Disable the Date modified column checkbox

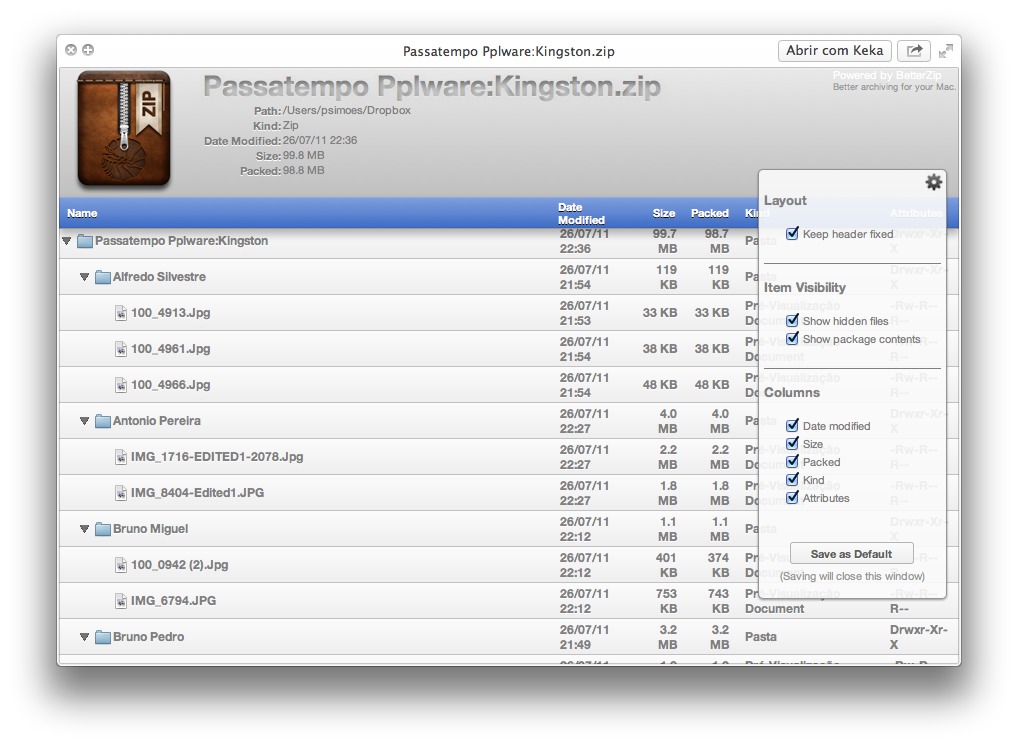pyautogui.click(x=792, y=426)
